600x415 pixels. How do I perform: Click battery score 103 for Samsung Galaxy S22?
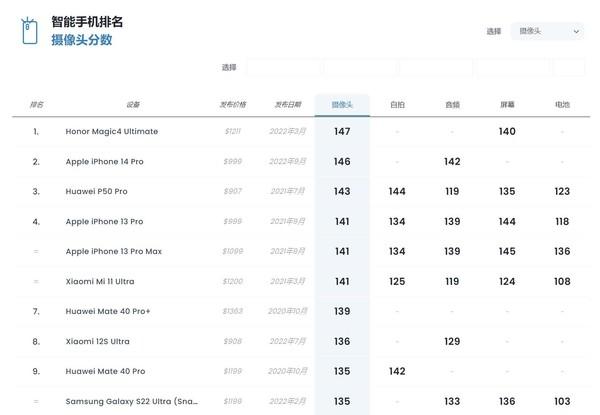point(562,401)
